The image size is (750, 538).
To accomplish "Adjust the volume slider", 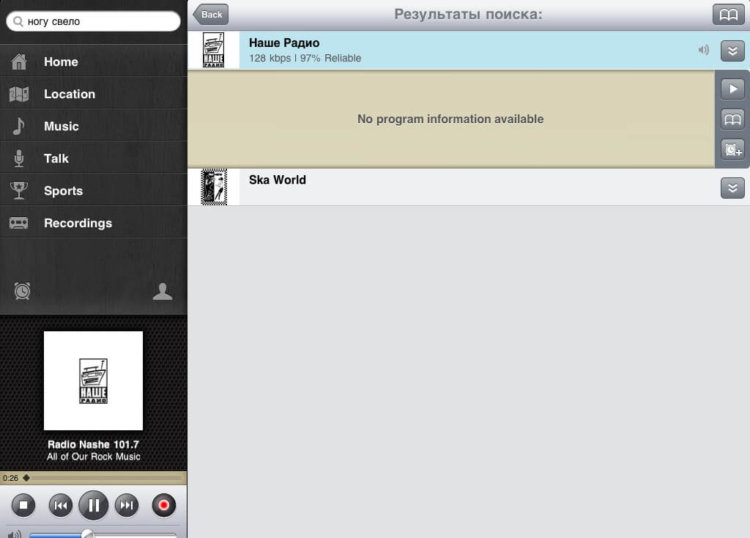I will 103,535.
